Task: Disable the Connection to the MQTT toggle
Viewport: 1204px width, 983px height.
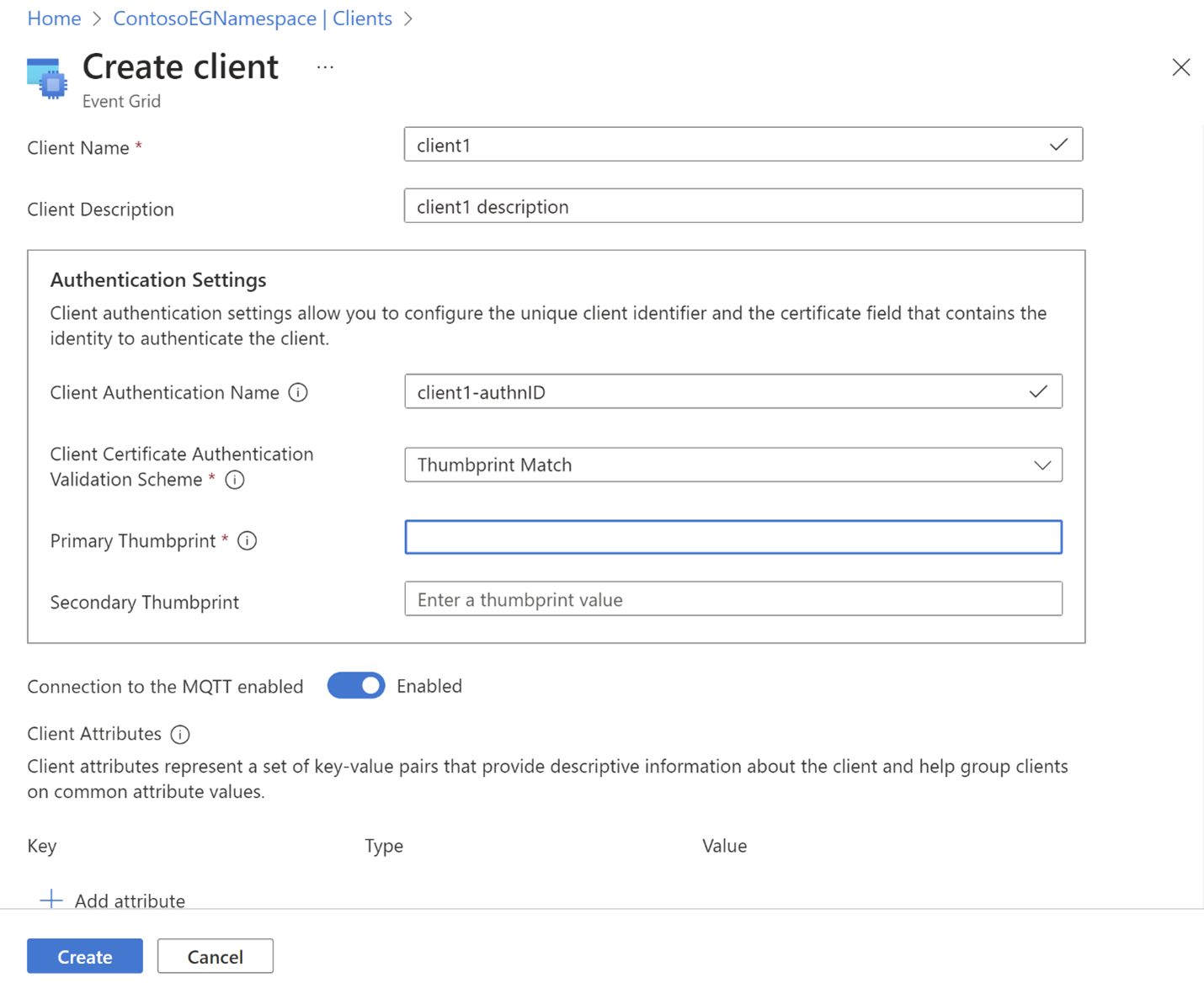Action: tap(355, 685)
